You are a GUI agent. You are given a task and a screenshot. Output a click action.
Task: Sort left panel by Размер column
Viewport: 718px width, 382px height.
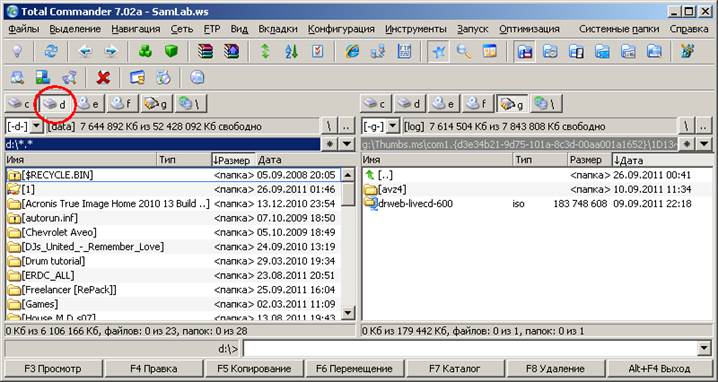pyautogui.click(x=233, y=160)
